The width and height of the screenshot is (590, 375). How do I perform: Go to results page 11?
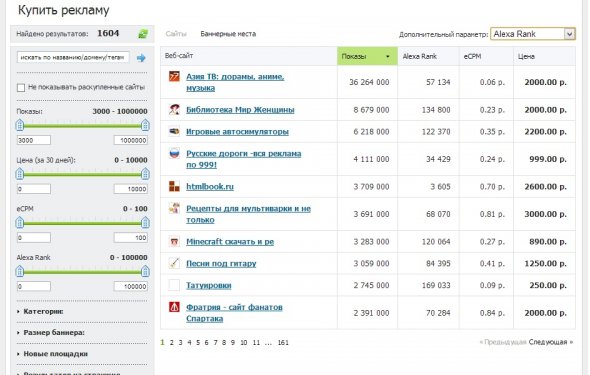click(x=256, y=343)
